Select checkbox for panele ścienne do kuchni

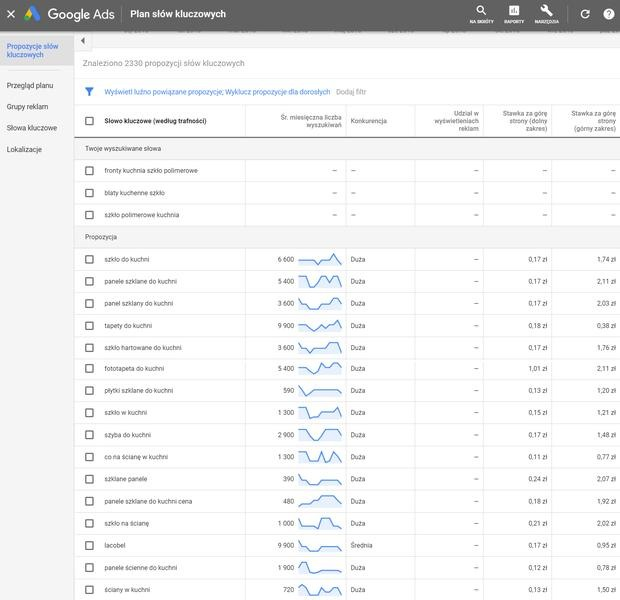point(89,568)
